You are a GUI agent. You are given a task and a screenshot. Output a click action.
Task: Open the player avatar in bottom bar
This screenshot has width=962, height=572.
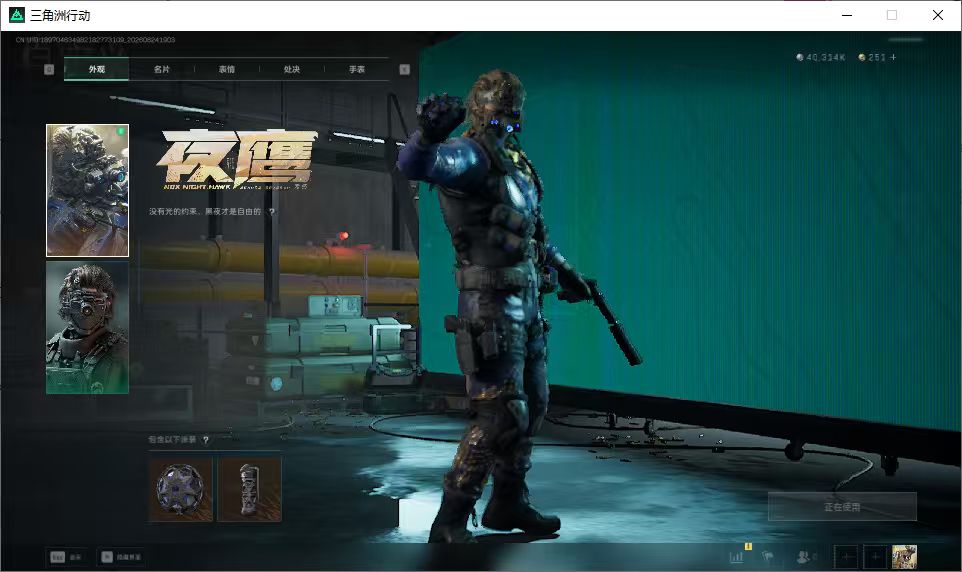click(904, 557)
